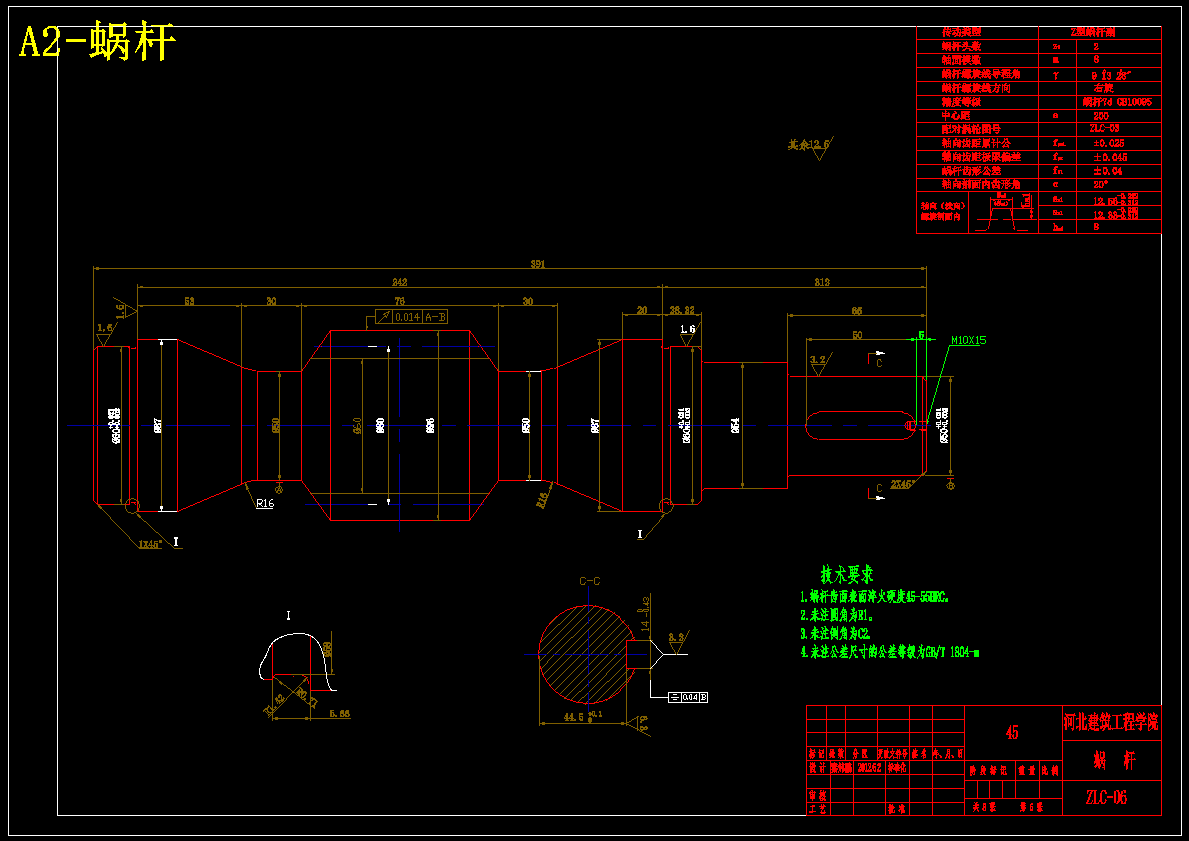The width and height of the screenshot is (1189, 841).
Task: Click the '66' dimension above shaft end
Action: click(857, 310)
